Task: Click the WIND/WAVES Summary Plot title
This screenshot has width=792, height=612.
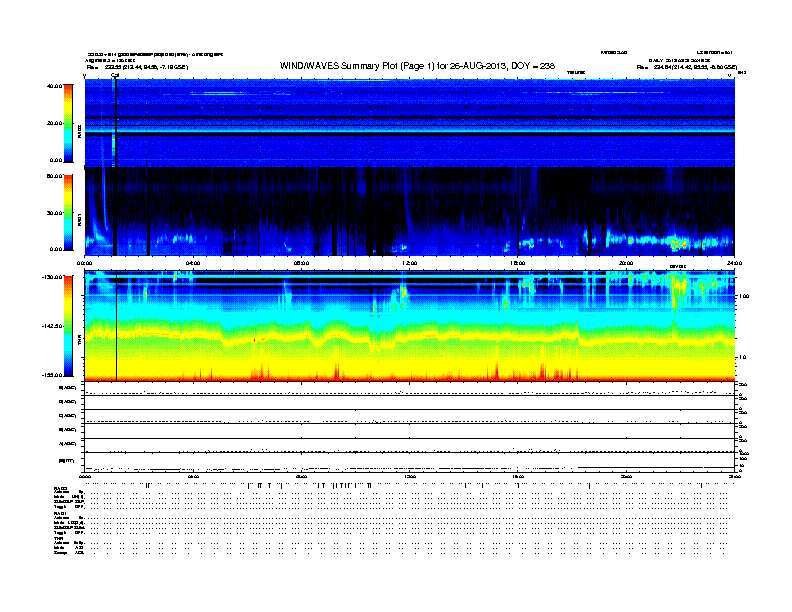Action: 417,66
